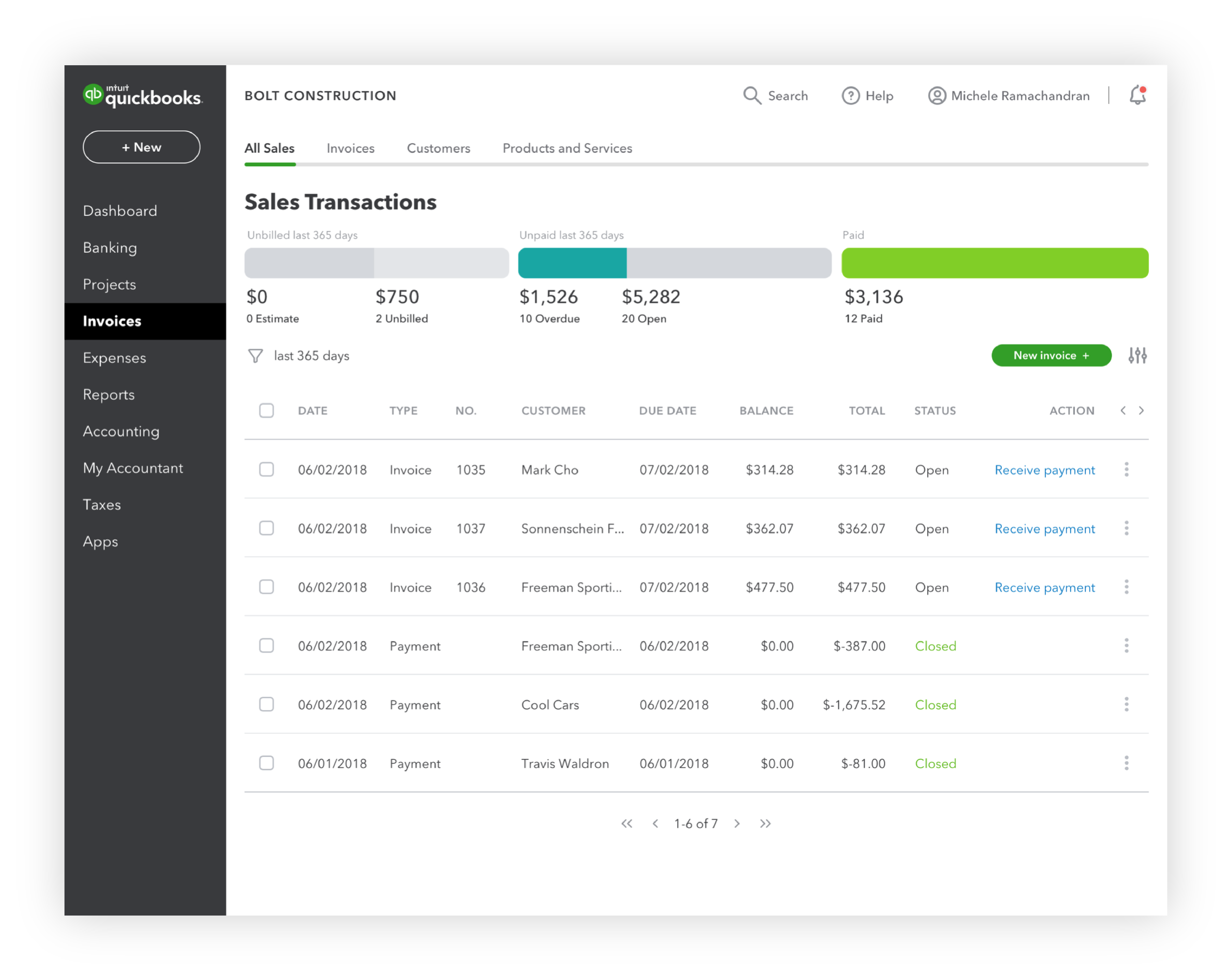Click the user profile avatar icon
1232x980 pixels.
(937, 95)
